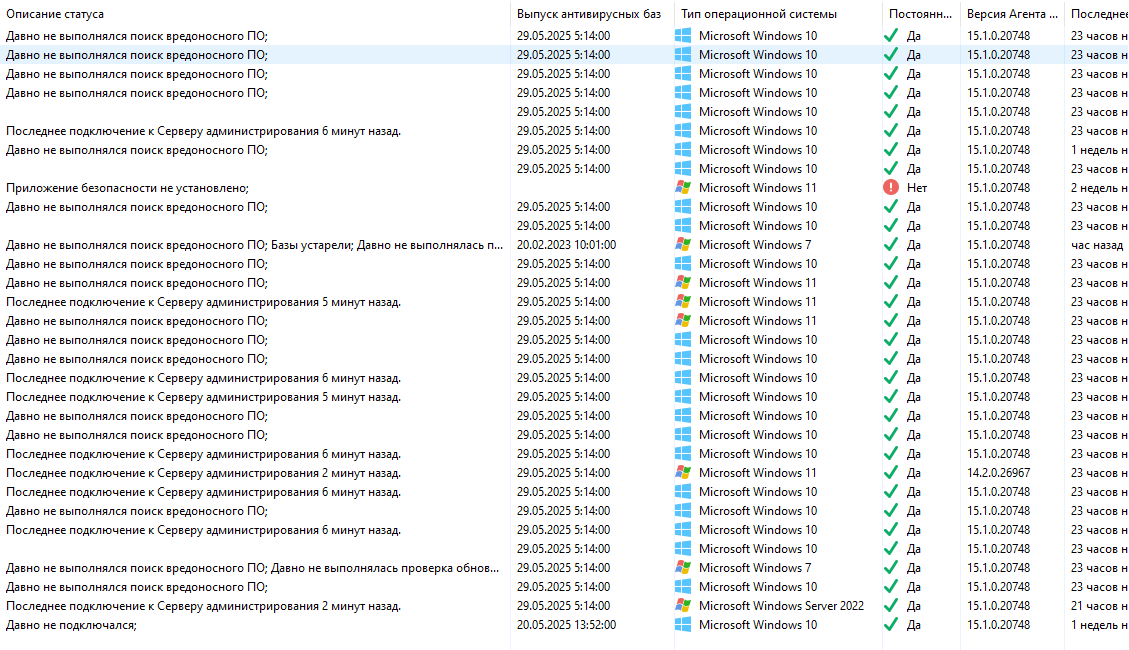
Task: Click green check in the 14.2.0.26967 agent row
Action: pyautogui.click(x=891, y=472)
